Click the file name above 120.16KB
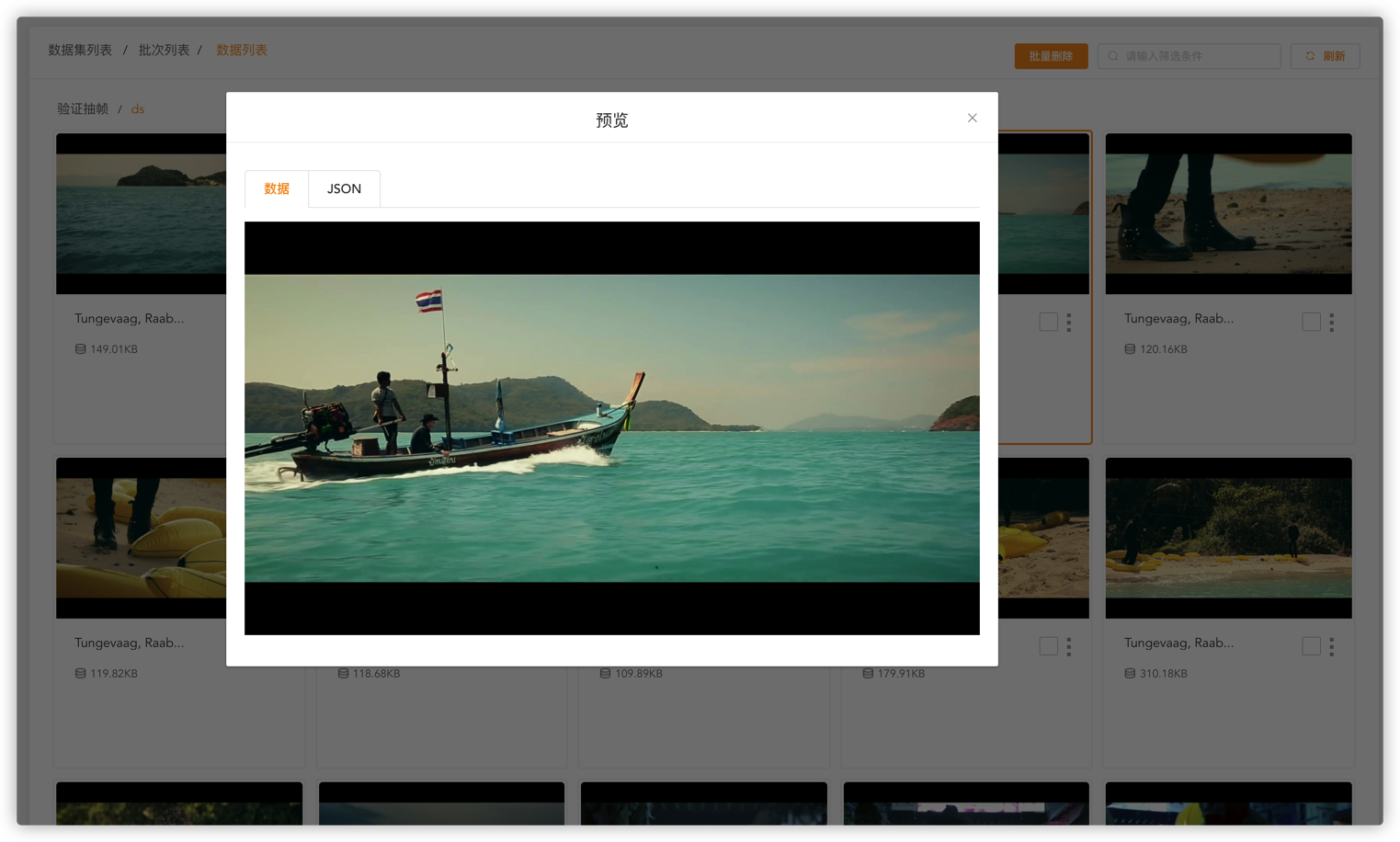The width and height of the screenshot is (1400, 842). point(1178,318)
